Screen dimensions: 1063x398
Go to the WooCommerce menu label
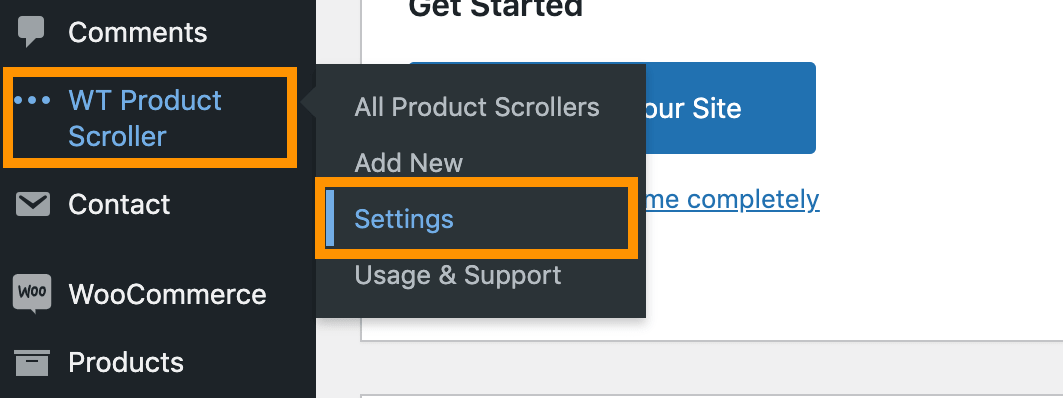click(167, 294)
